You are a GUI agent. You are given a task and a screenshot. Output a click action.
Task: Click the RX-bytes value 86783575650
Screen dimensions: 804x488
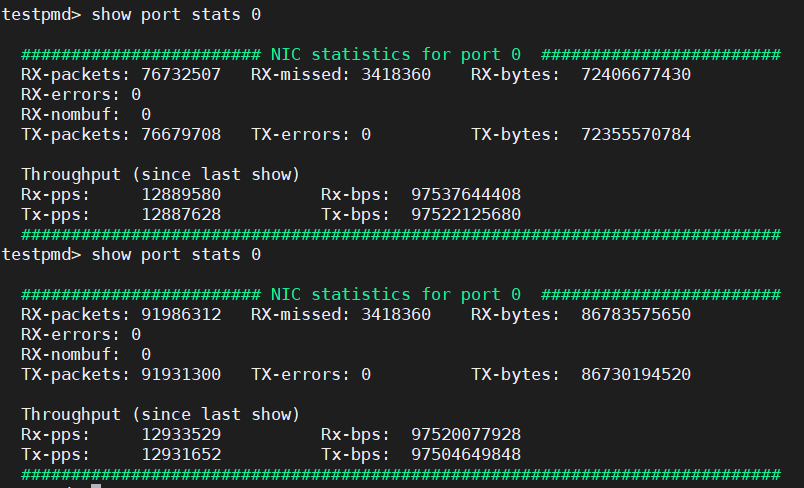coord(635,314)
